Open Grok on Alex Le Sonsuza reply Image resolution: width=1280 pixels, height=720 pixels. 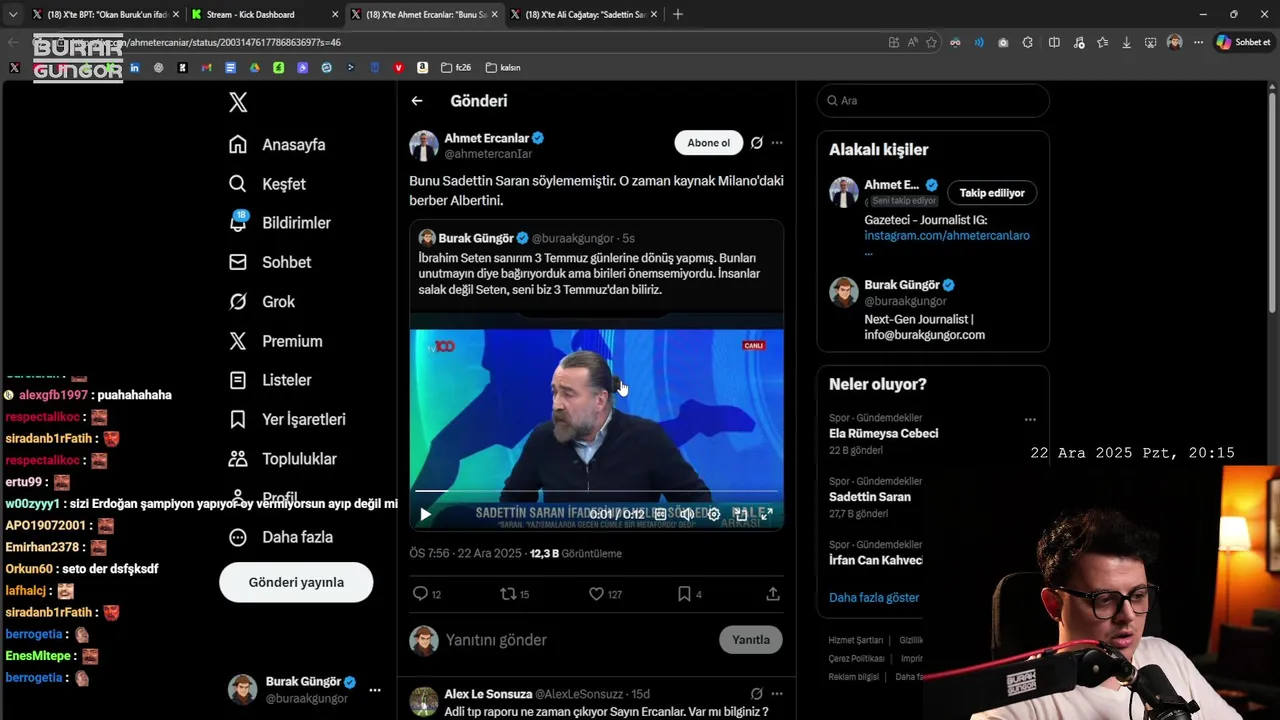click(757, 694)
